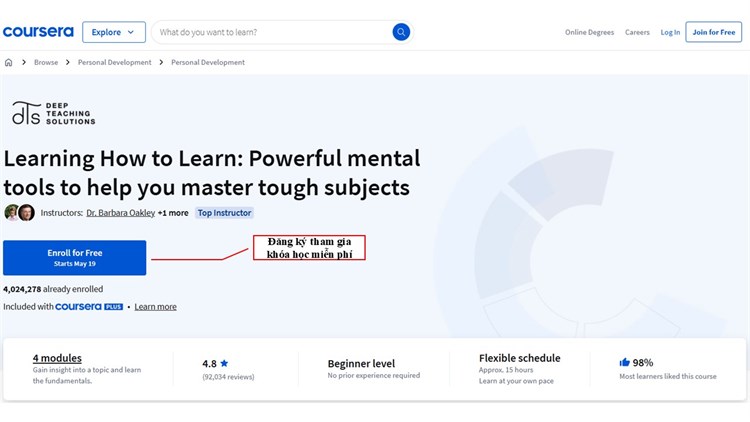Click the '4,024,278 already enrolled' text

click(x=53, y=289)
